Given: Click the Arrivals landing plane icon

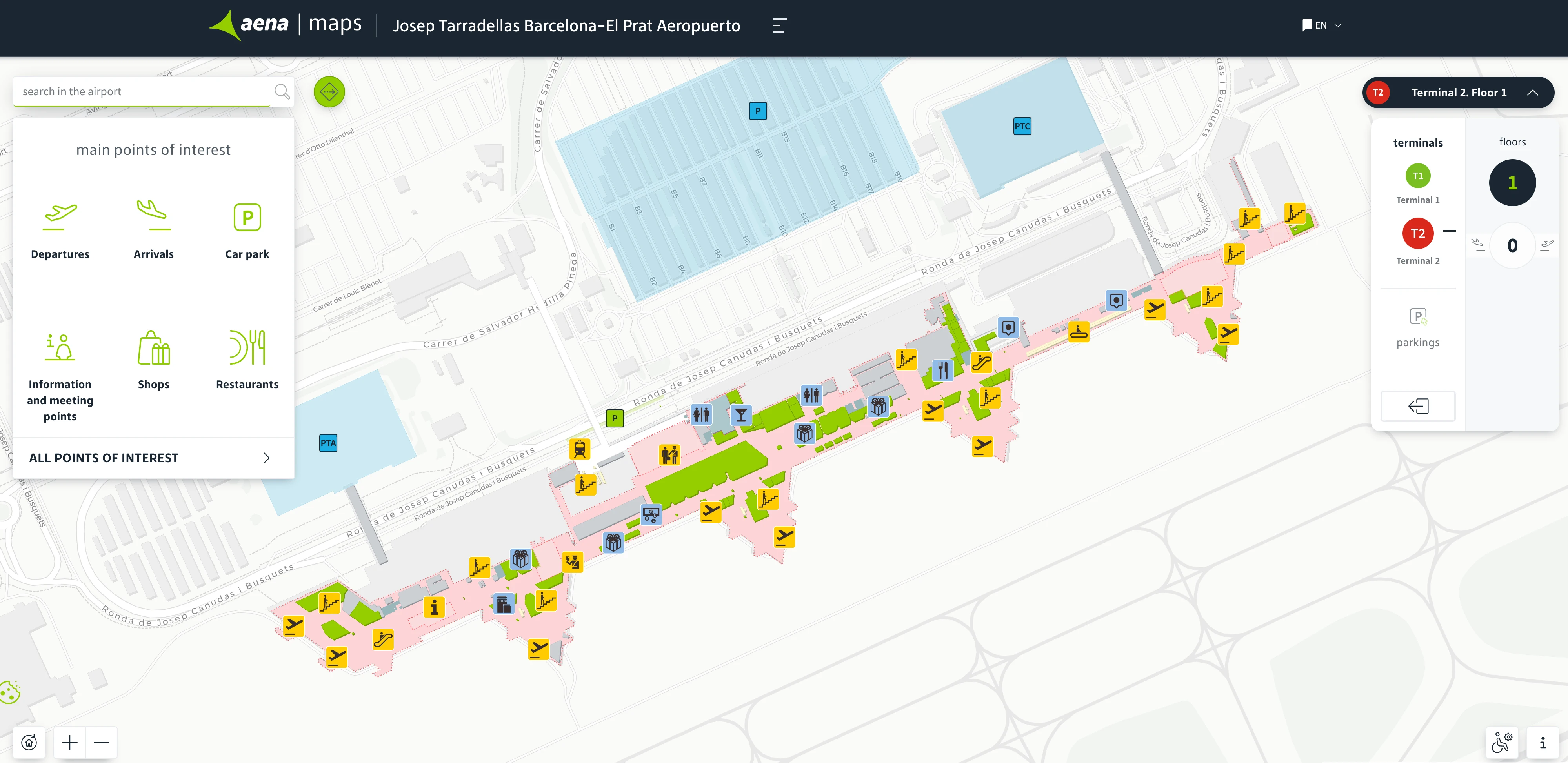Looking at the screenshot, I should pyautogui.click(x=153, y=216).
